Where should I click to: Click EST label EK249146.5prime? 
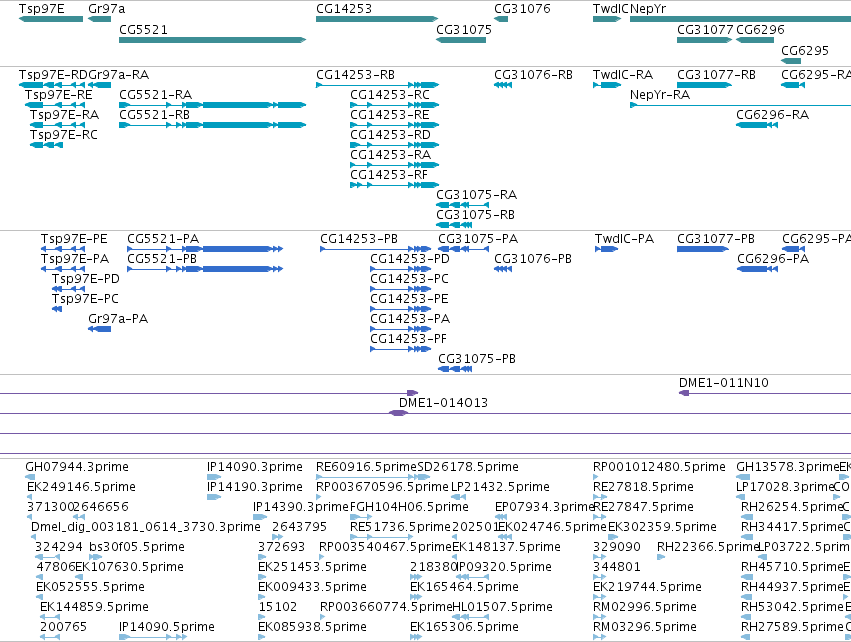tap(81, 487)
